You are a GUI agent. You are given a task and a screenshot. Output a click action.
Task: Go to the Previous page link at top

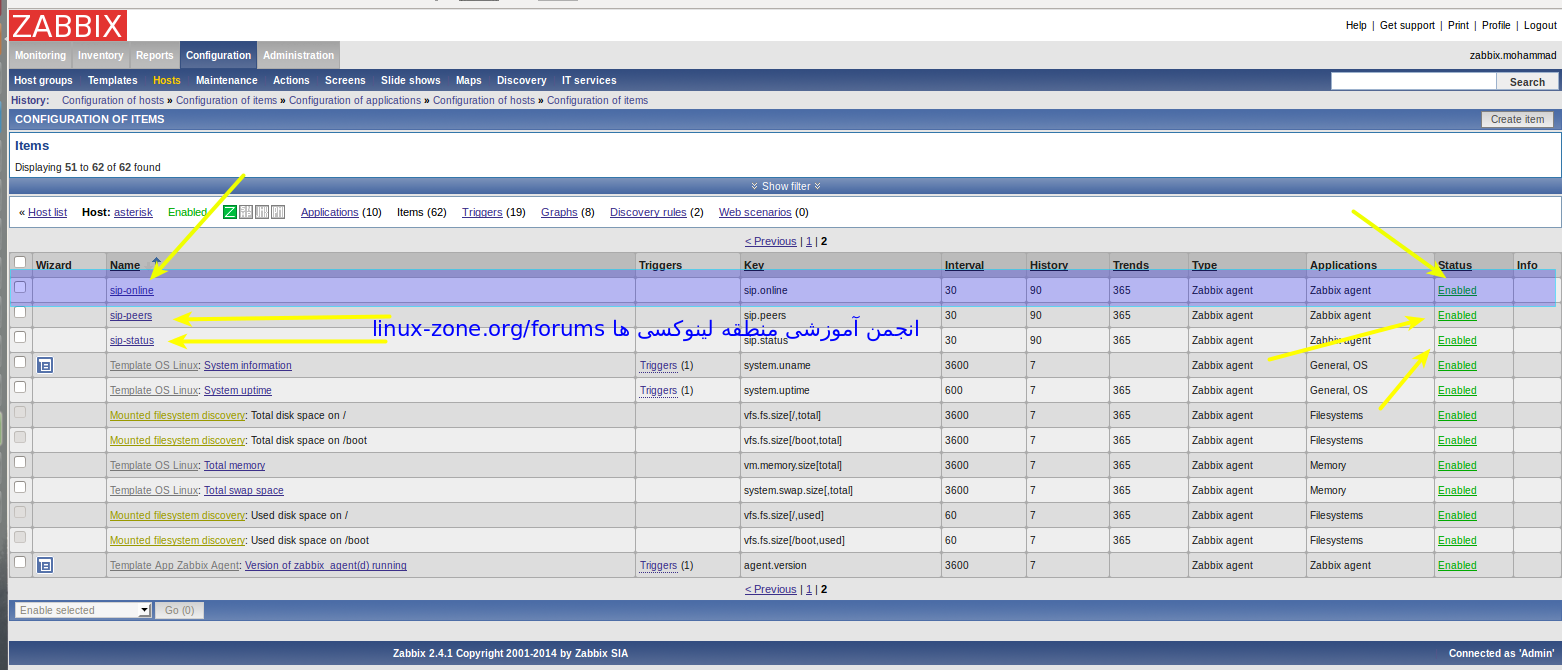(770, 241)
